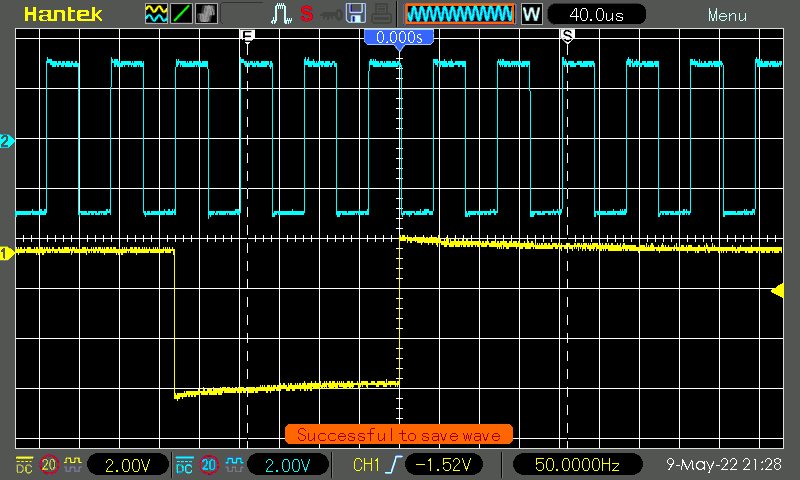Click the W window mode icon

[531, 14]
